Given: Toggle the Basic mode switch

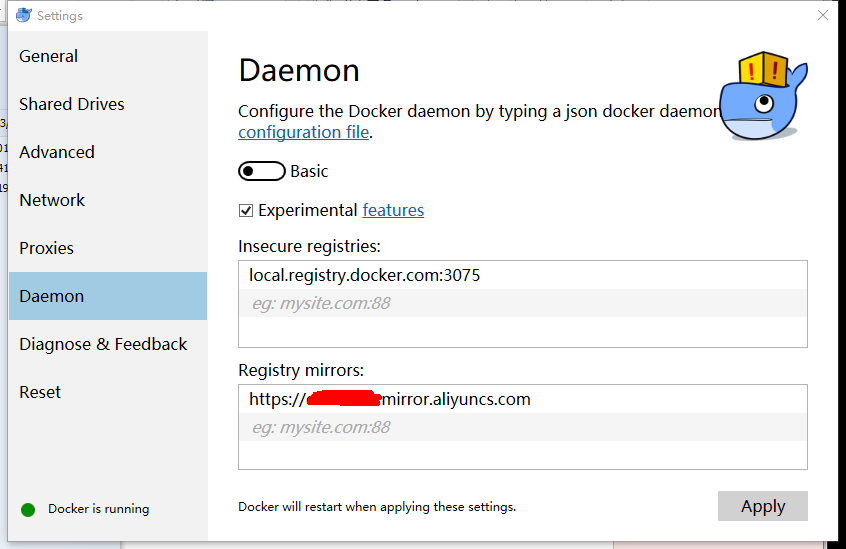Looking at the screenshot, I should (261, 171).
